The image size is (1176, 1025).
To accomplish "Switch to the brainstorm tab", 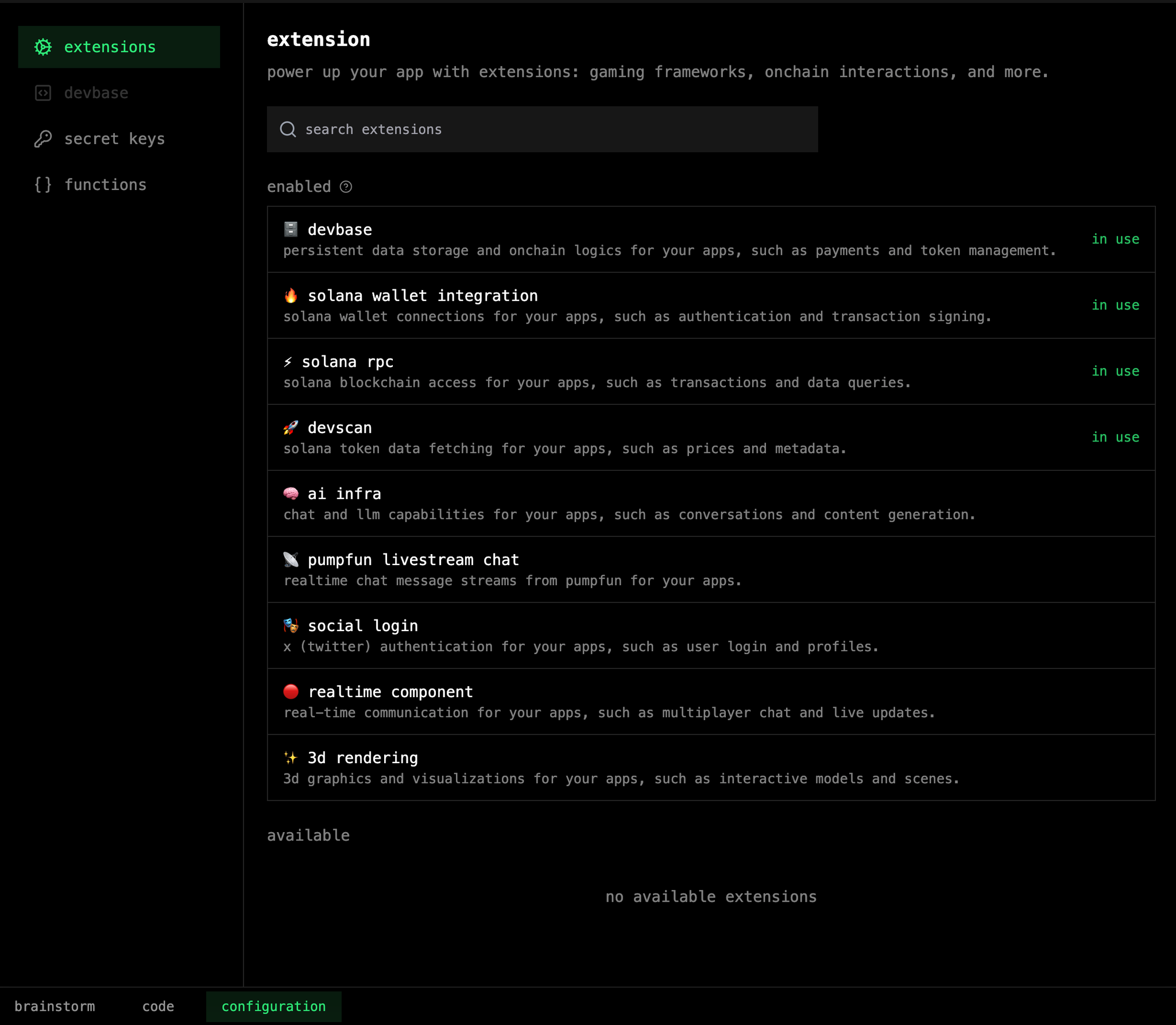I will [x=55, y=1007].
